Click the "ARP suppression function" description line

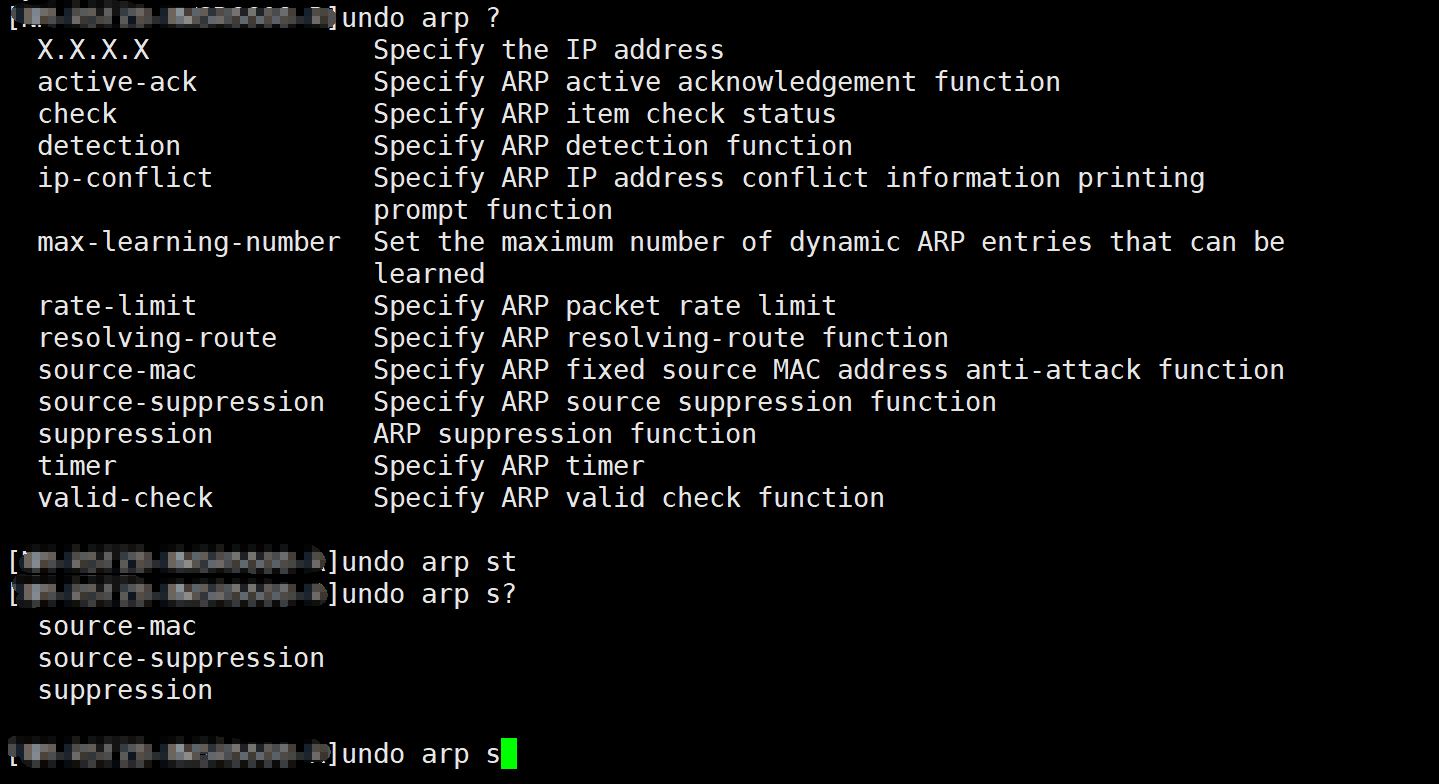(x=565, y=434)
